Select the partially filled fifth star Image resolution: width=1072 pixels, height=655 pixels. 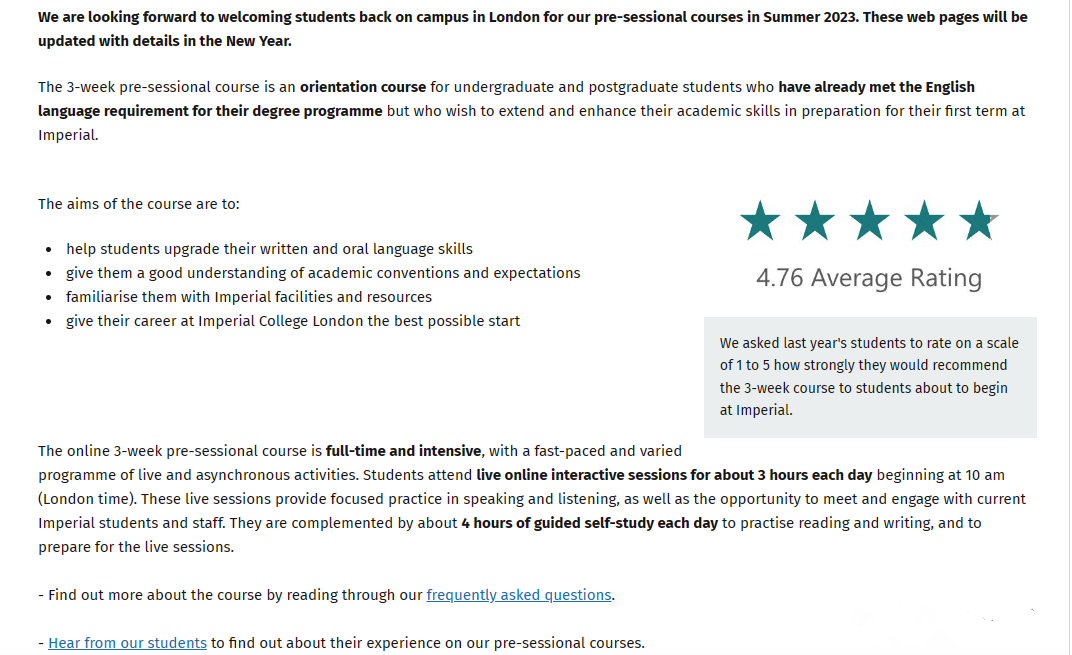[978, 221]
